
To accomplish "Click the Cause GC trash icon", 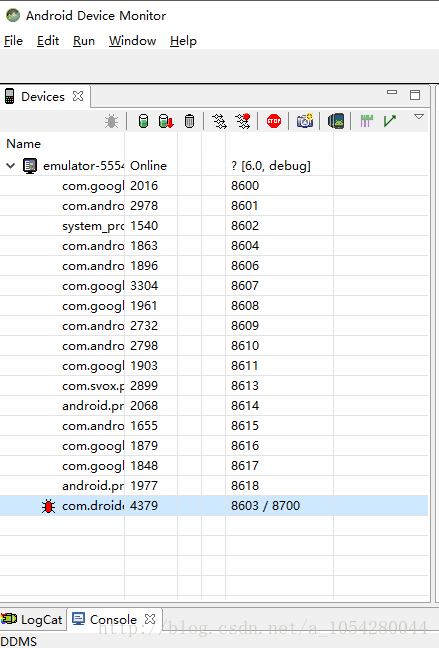I will coord(189,121).
